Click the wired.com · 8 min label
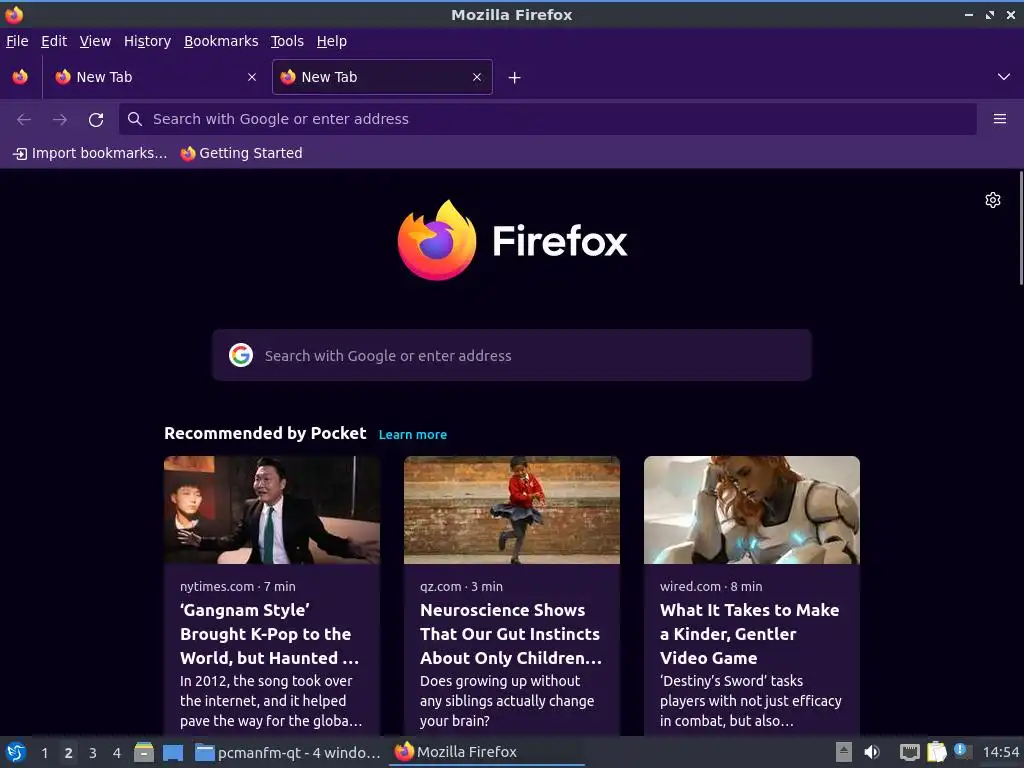The image size is (1024, 768). (711, 586)
